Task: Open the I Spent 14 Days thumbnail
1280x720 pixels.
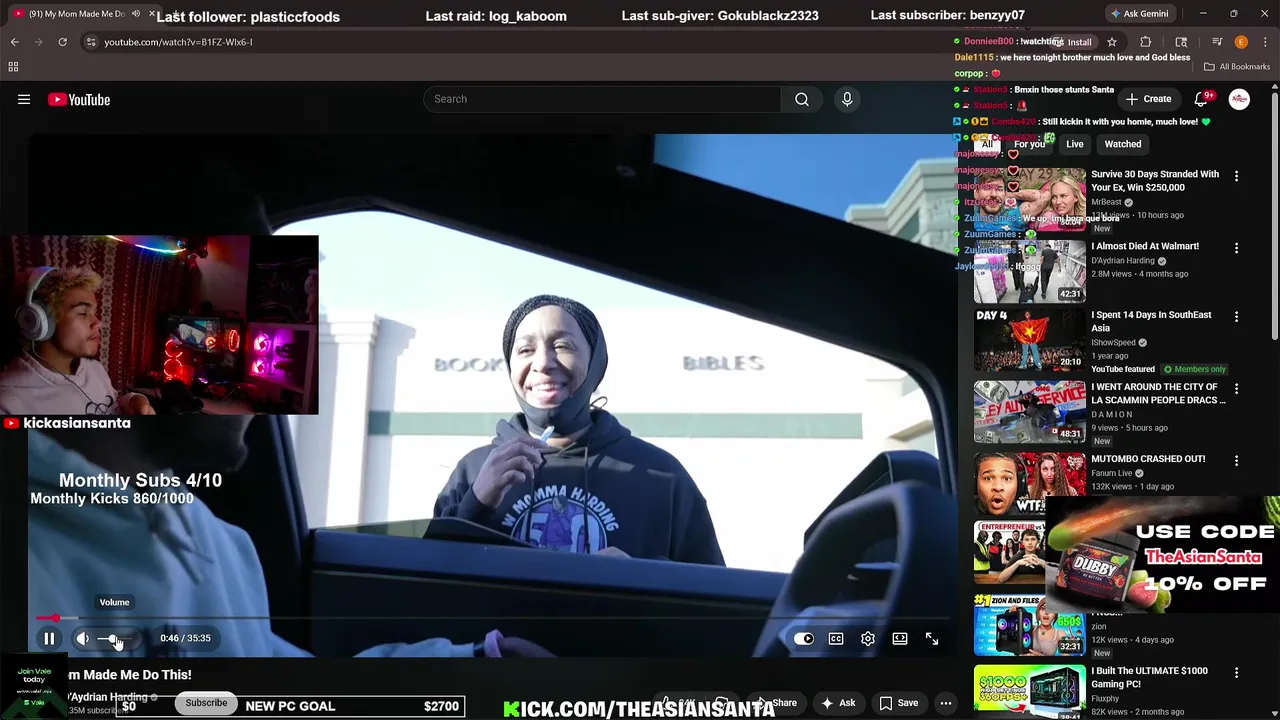Action: click(x=1030, y=340)
